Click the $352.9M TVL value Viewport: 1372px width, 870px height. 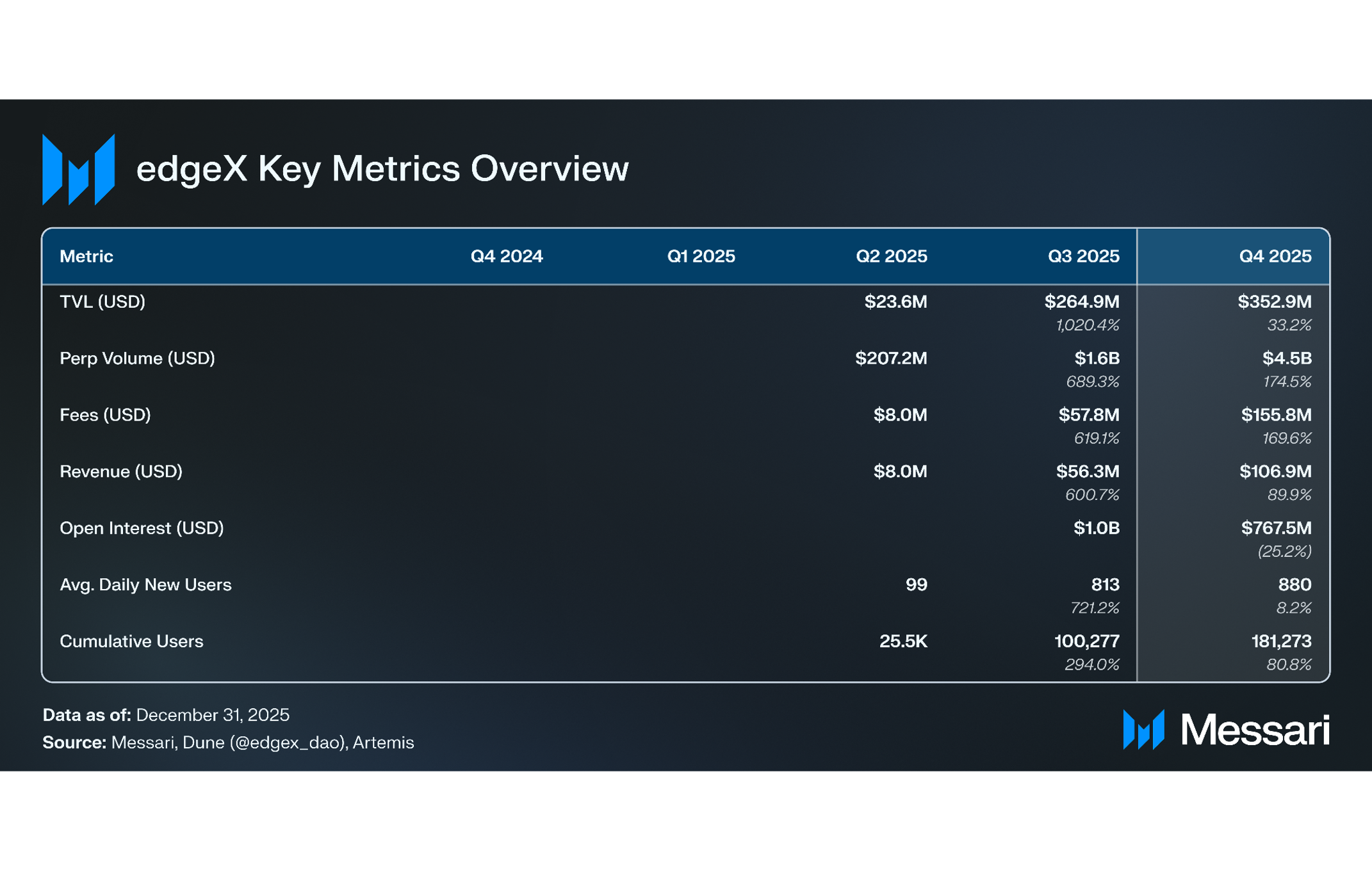[1274, 302]
